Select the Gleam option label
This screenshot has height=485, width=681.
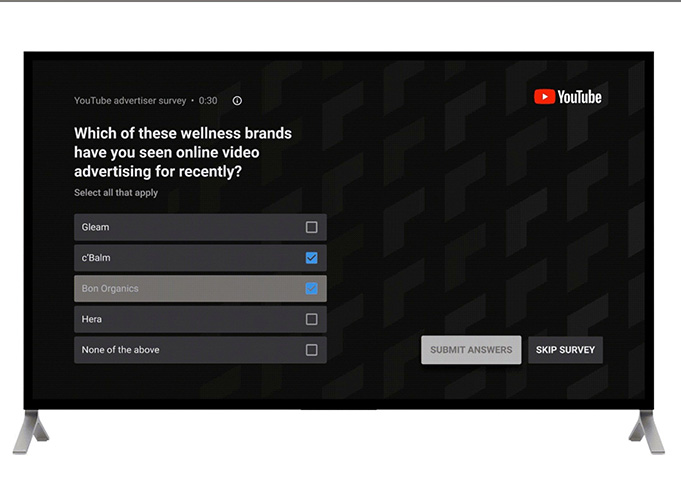(x=96, y=227)
